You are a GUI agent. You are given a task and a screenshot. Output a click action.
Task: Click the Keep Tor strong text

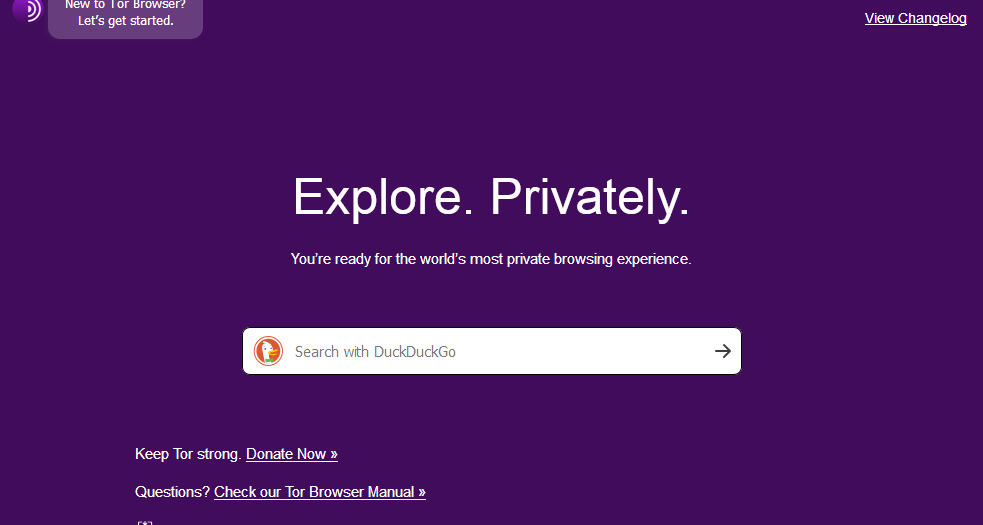[x=188, y=454]
